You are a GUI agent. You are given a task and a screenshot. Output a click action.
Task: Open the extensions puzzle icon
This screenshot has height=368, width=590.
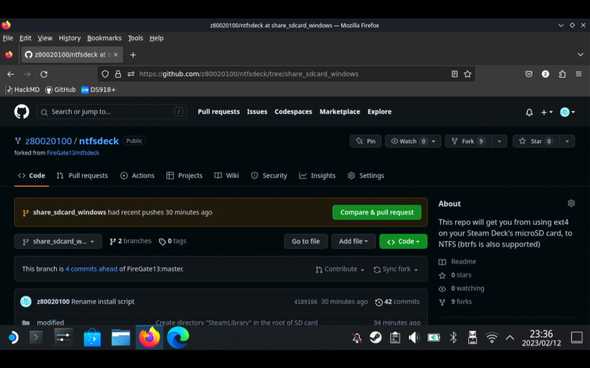(x=562, y=74)
